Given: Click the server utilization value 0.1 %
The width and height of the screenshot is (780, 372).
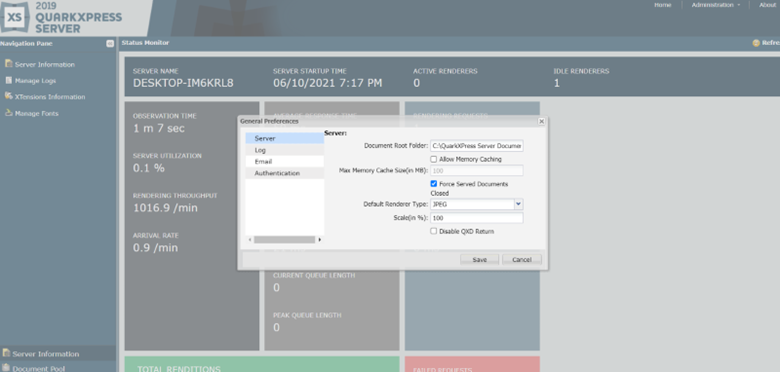Looking at the screenshot, I should point(149,168).
